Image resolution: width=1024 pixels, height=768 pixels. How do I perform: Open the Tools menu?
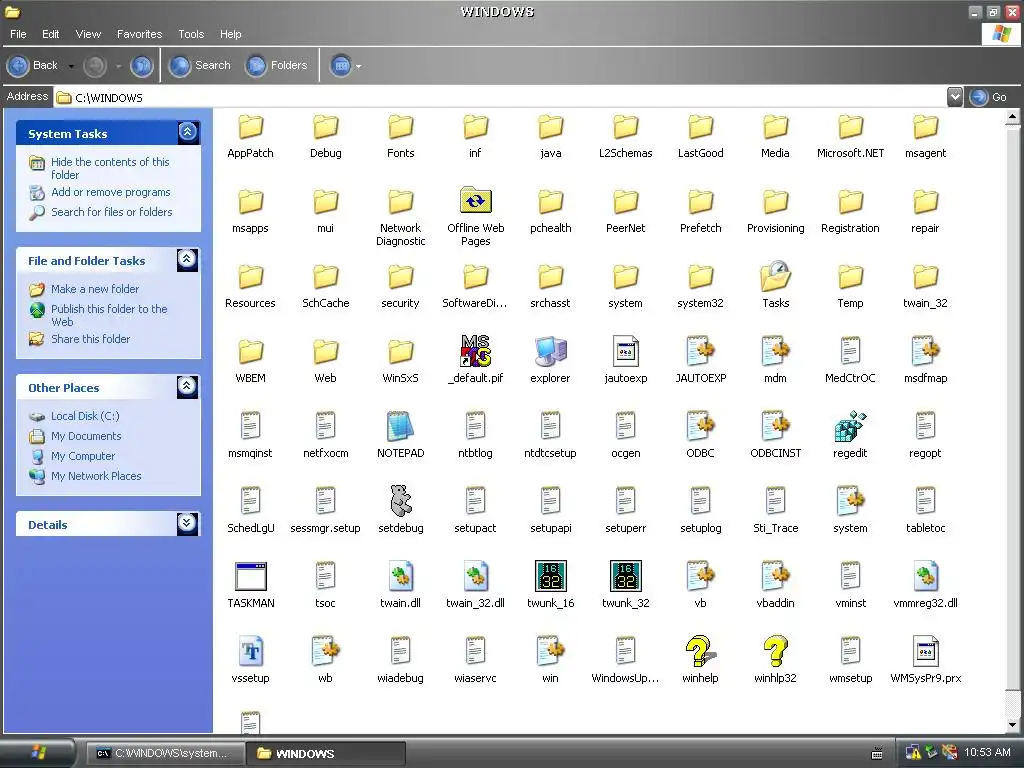pos(191,34)
